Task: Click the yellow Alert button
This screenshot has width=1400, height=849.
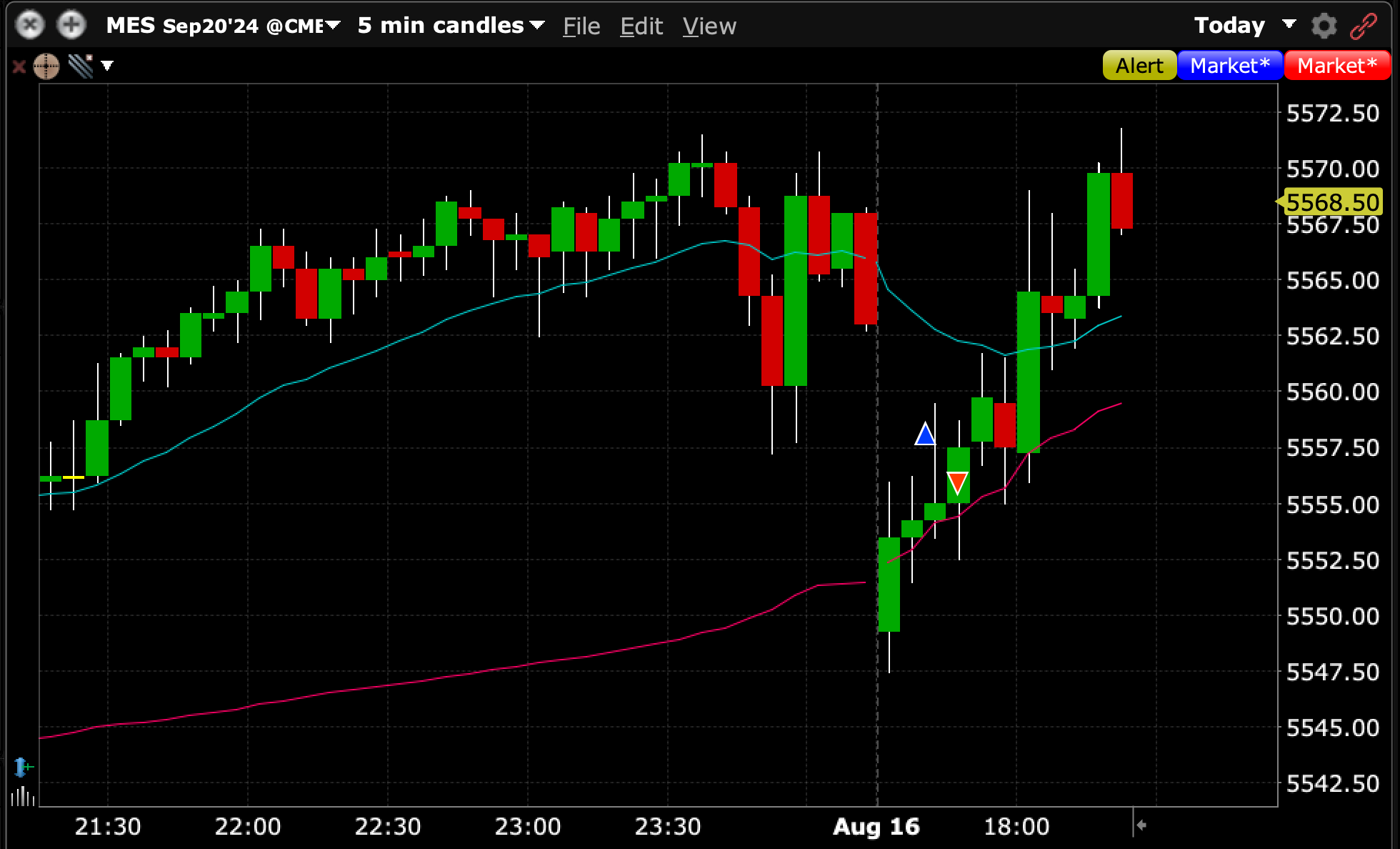Action: (x=1139, y=66)
